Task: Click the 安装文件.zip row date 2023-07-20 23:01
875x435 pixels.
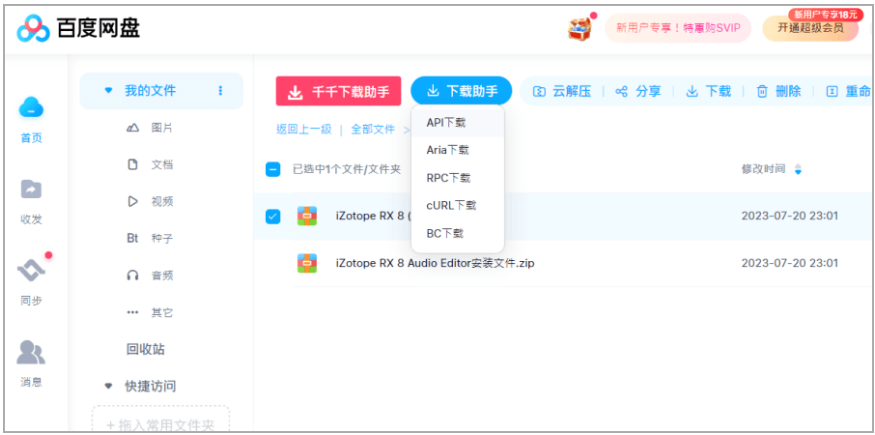Action: pos(790,263)
